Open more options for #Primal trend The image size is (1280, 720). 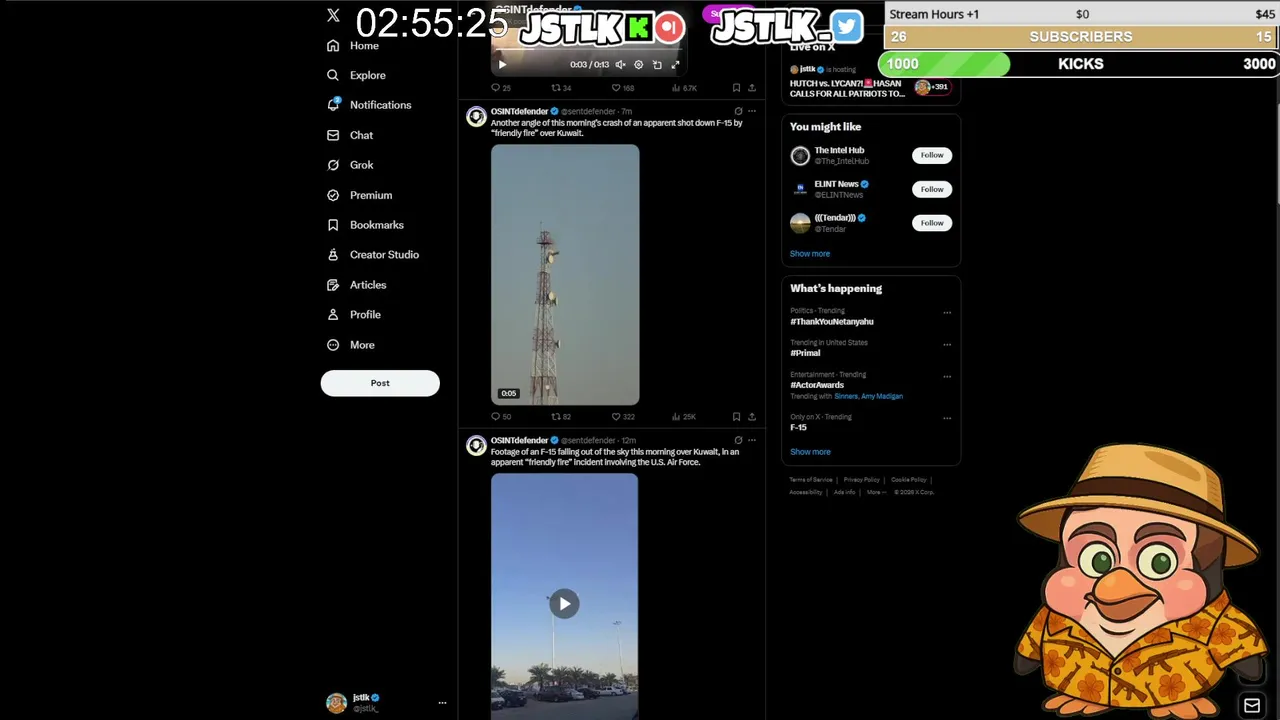pos(947,345)
